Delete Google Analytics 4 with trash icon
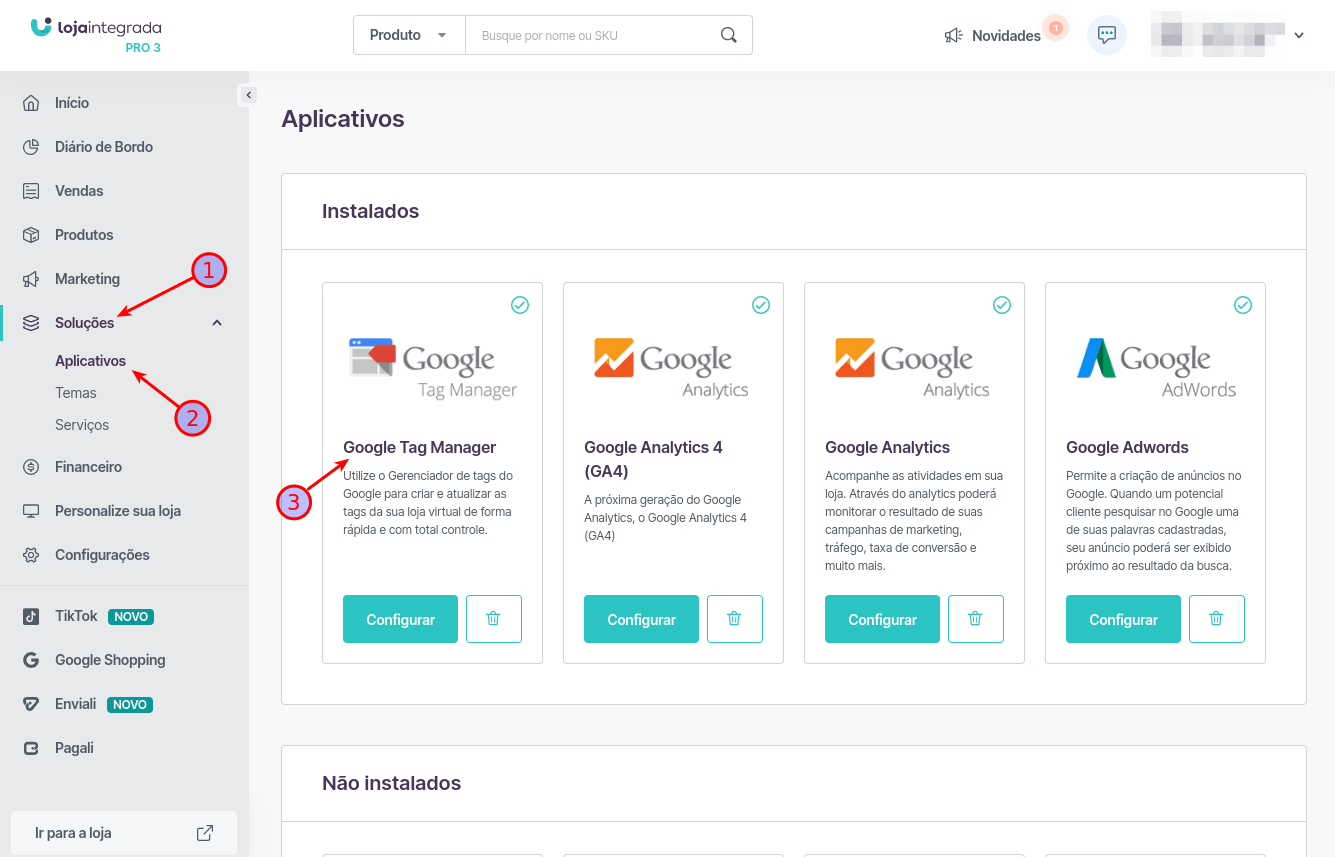The width and height of the screenshot is (1335, 857). [x=735, y=619]
